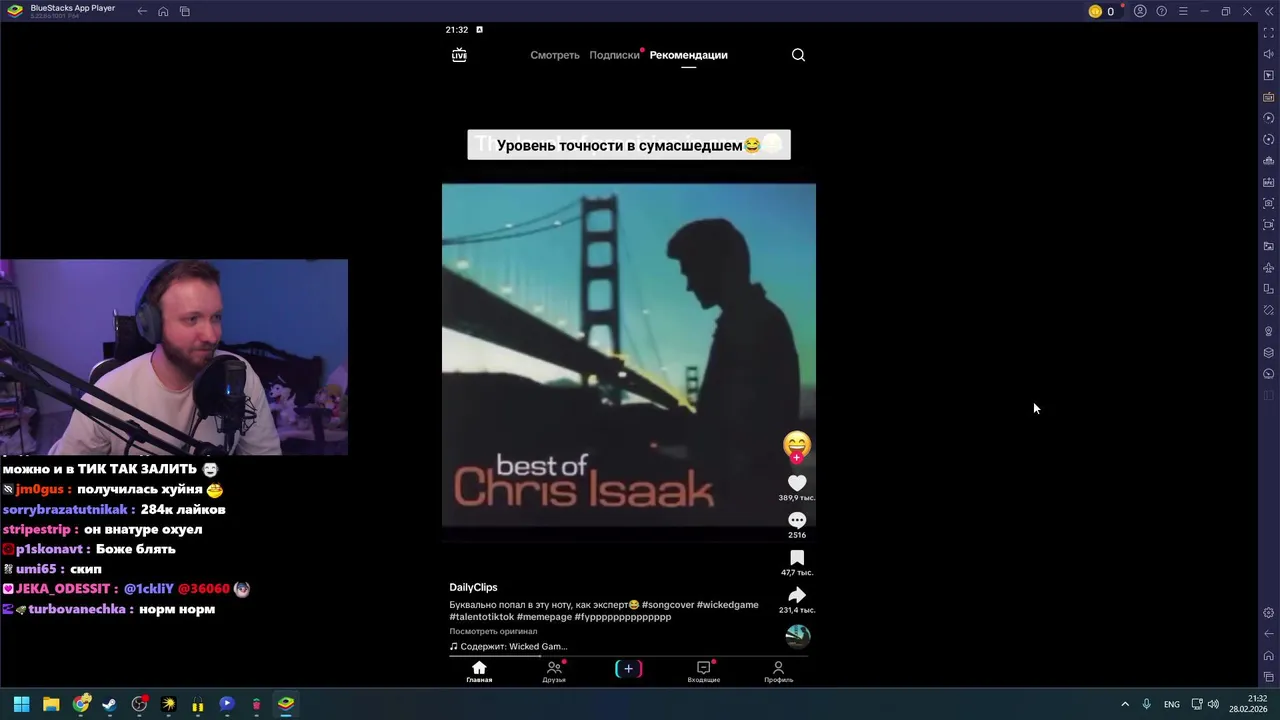This screenshot has width=1280, height=720.
Task: Open Steam on taskbar
Action: click(109, 704)
